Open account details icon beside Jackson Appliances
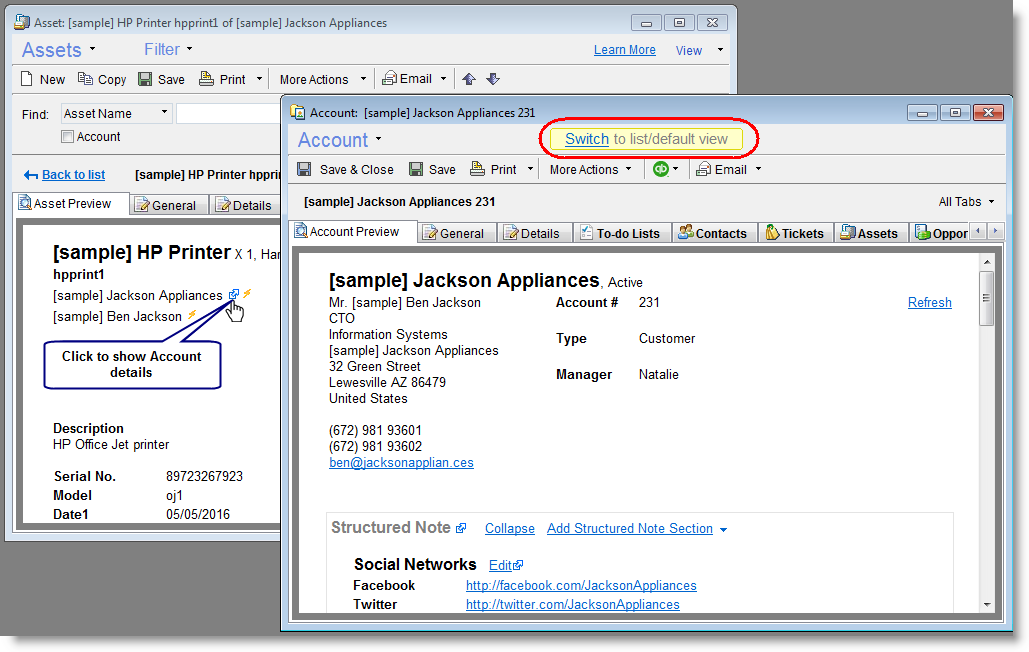 (234, 295)
